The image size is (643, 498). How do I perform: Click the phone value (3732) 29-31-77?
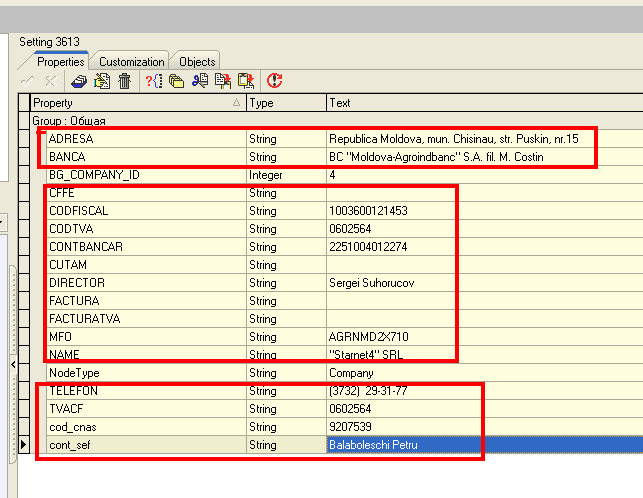pos(368,391)
